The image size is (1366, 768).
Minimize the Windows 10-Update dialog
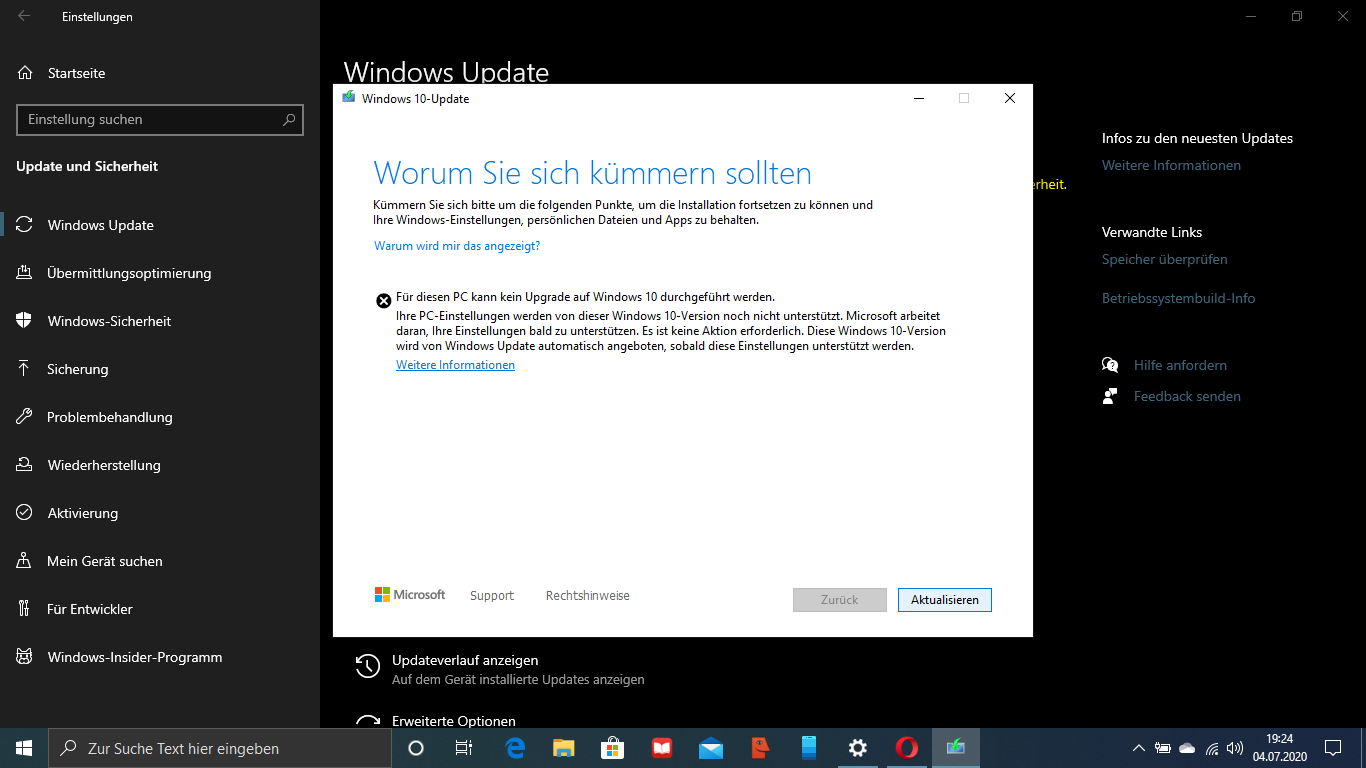[918, 98]
